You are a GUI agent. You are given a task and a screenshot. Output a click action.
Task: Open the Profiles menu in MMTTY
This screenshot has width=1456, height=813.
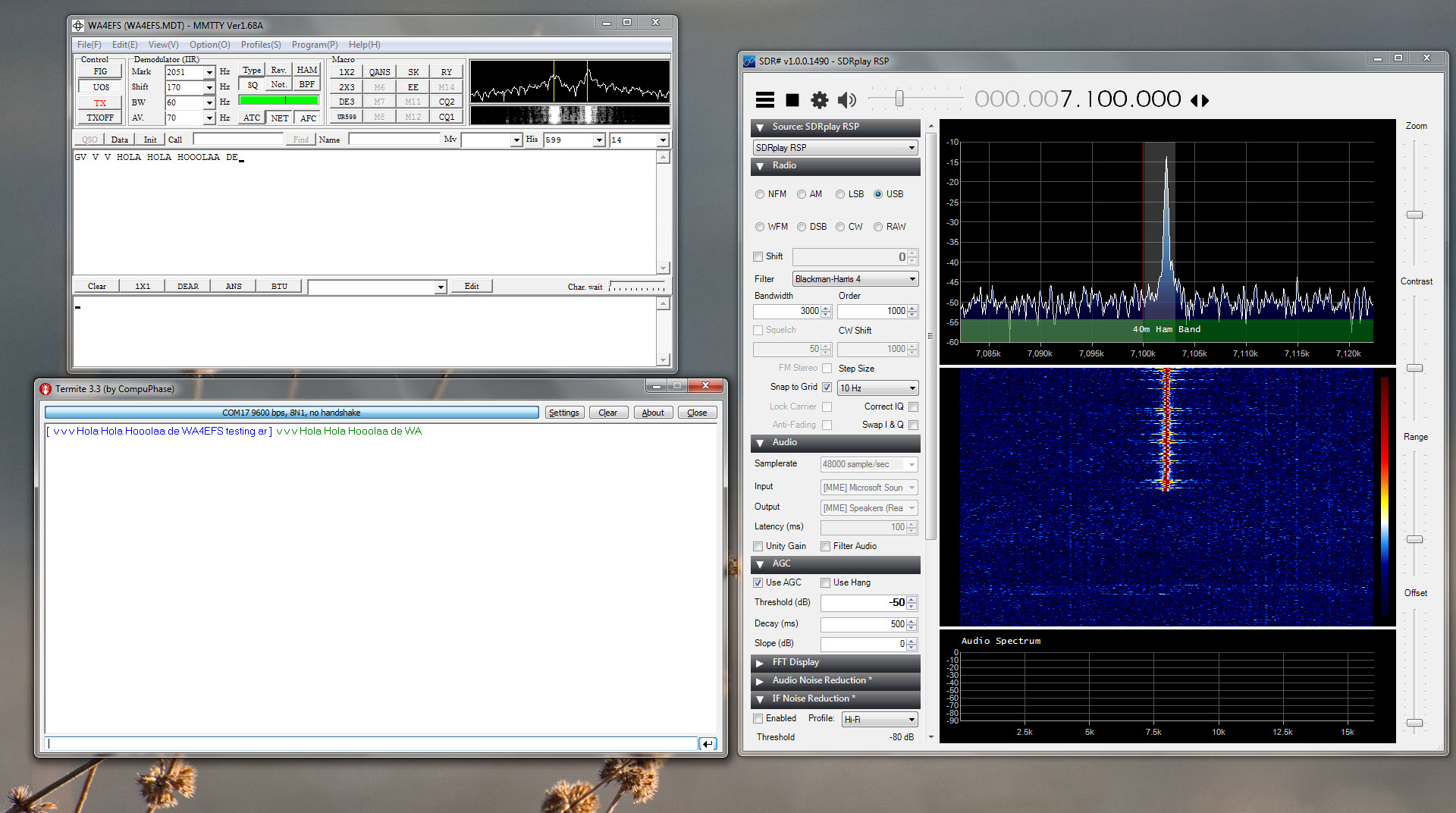(260, 45)
